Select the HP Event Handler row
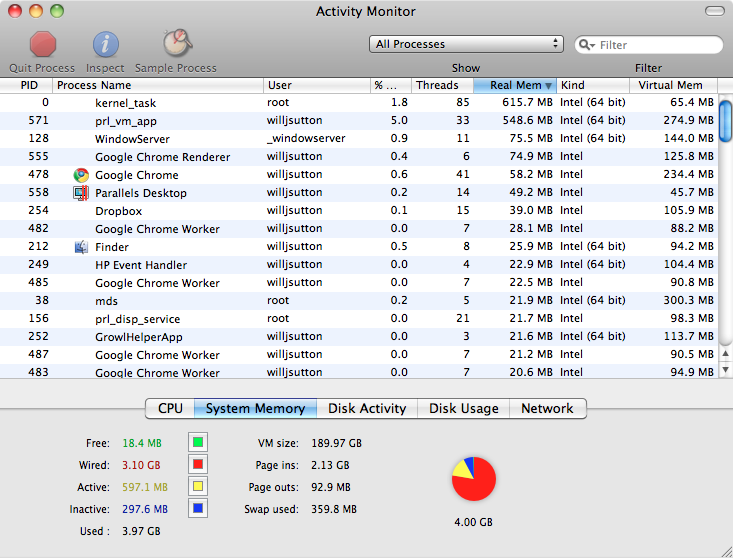Screen dimensions: 733x558 click(x=359, y=265)
